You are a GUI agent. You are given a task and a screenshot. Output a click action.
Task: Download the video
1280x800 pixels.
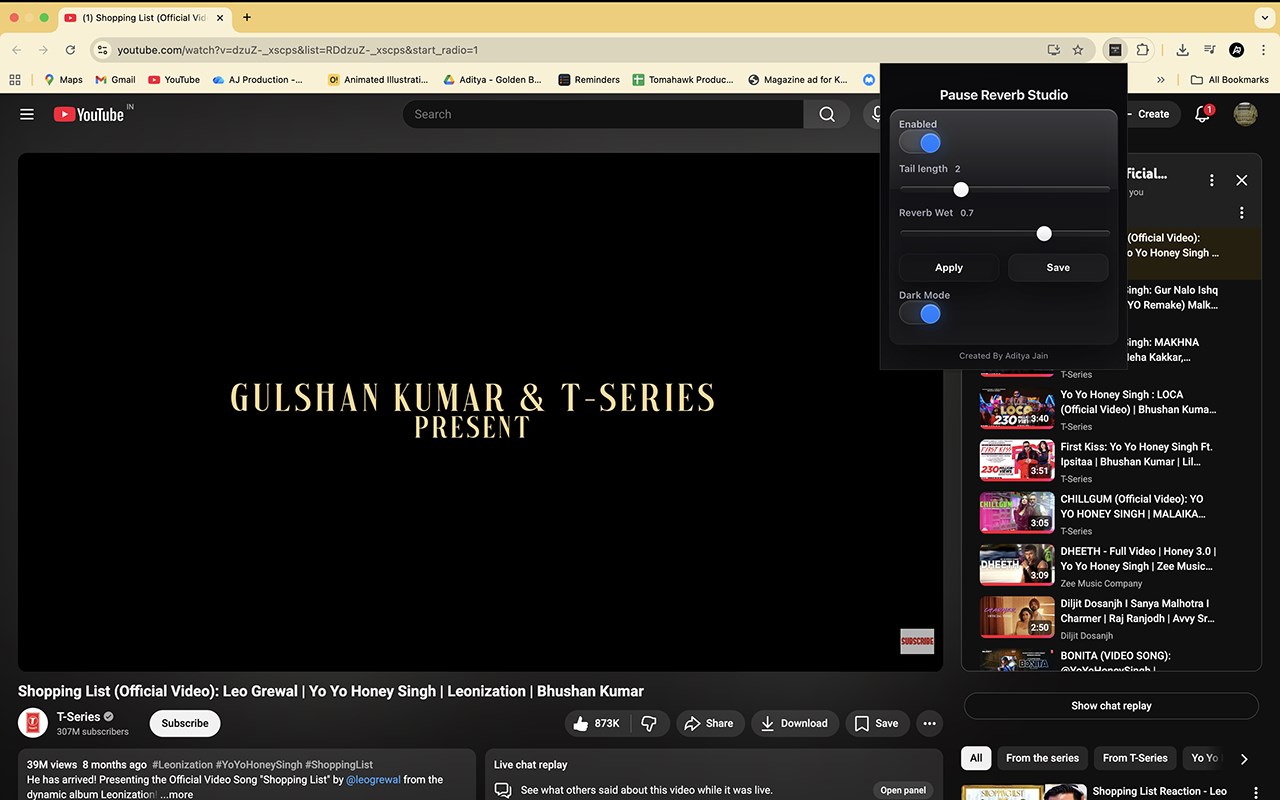point(795,723)
